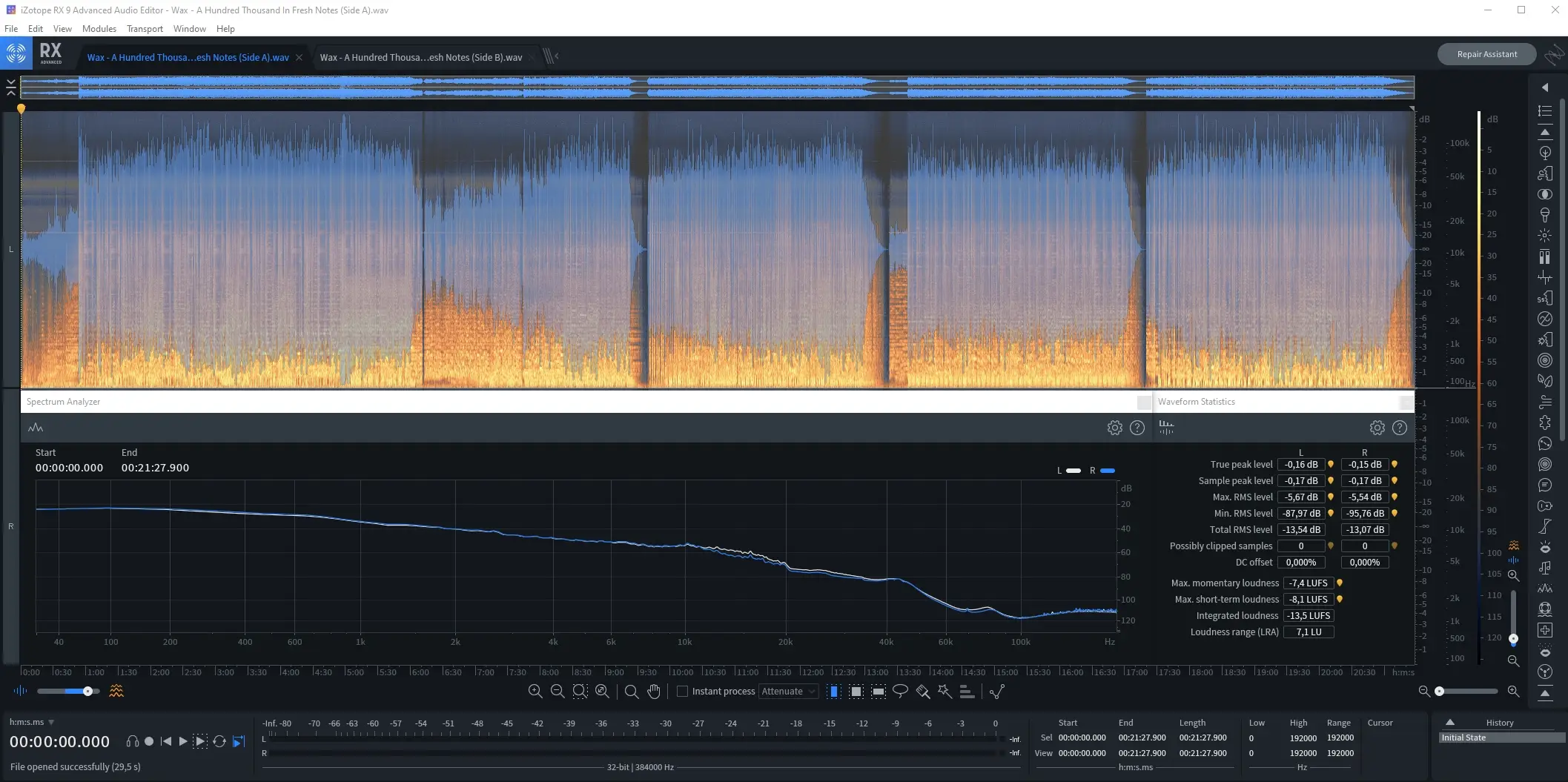
Task: Click the zoom in tool in the toolbar
Action: pos(535,691)
